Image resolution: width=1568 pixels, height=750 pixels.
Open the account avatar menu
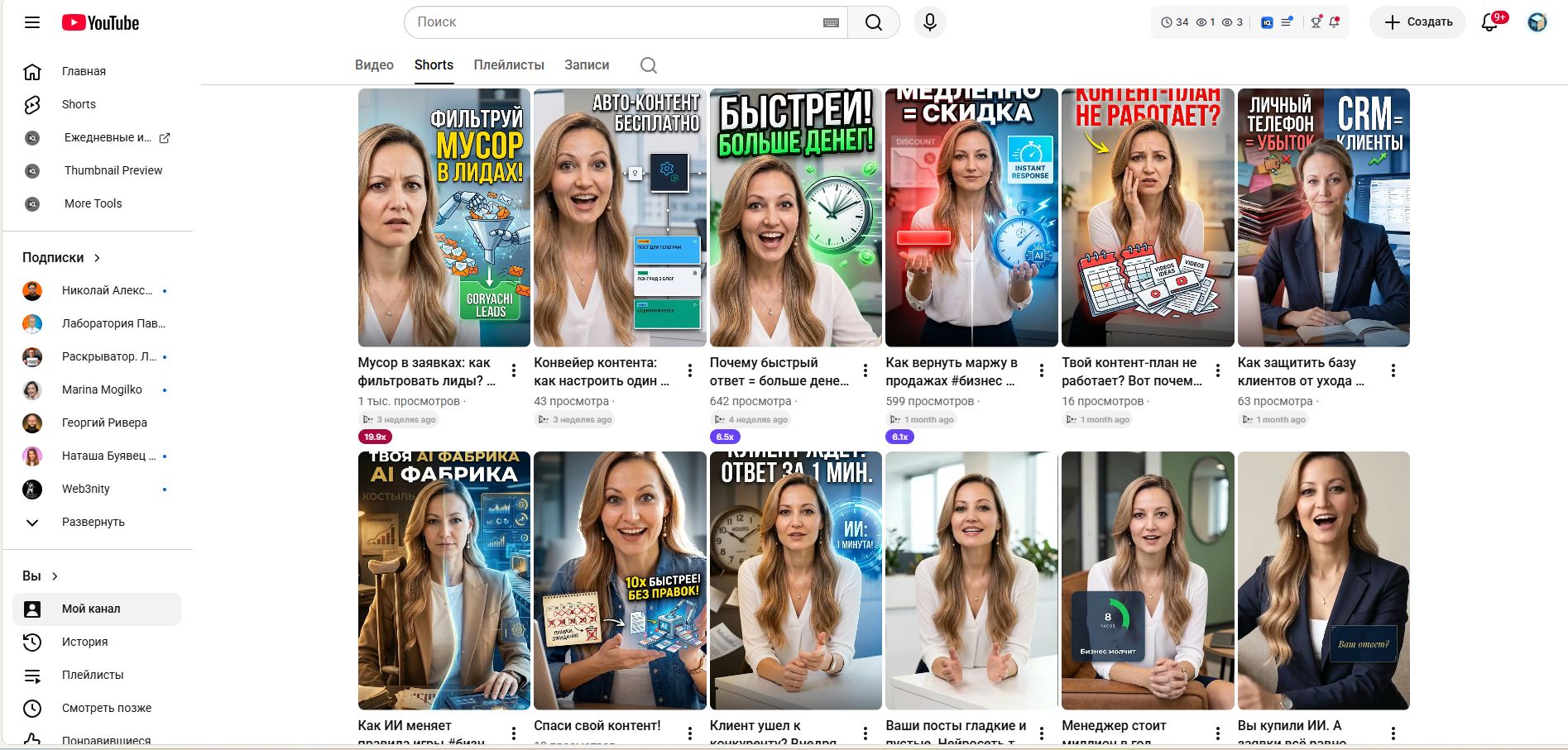[x=1537, y=22]
